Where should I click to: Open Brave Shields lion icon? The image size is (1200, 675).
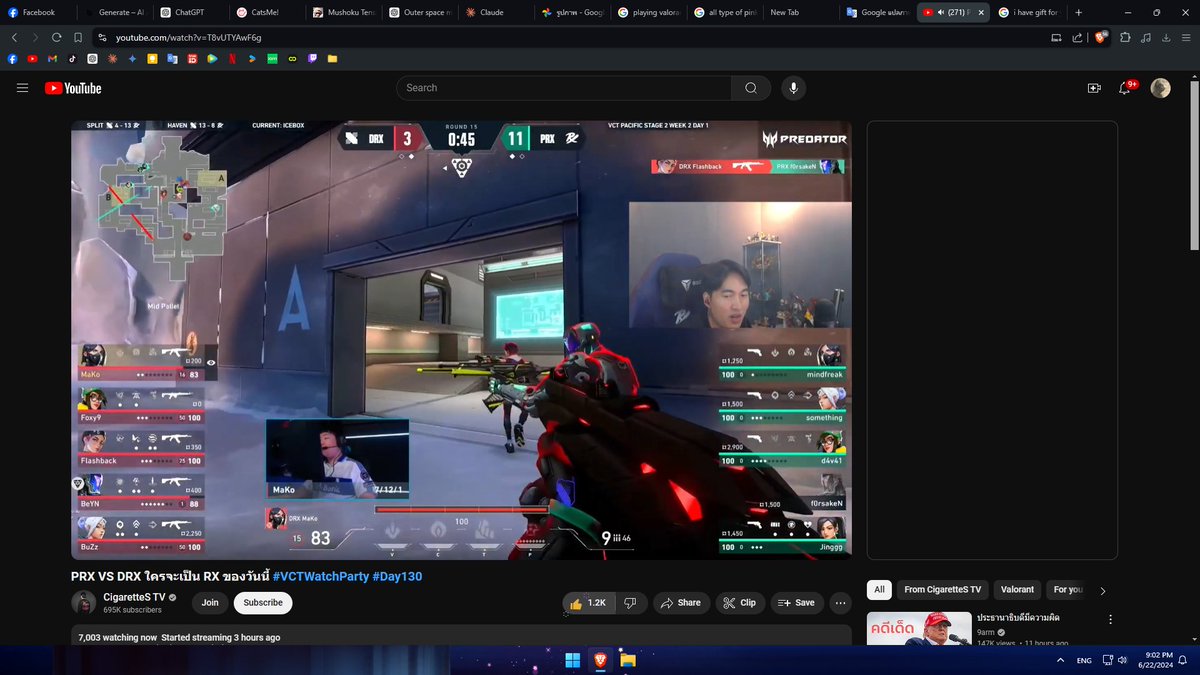point(1100,37)
